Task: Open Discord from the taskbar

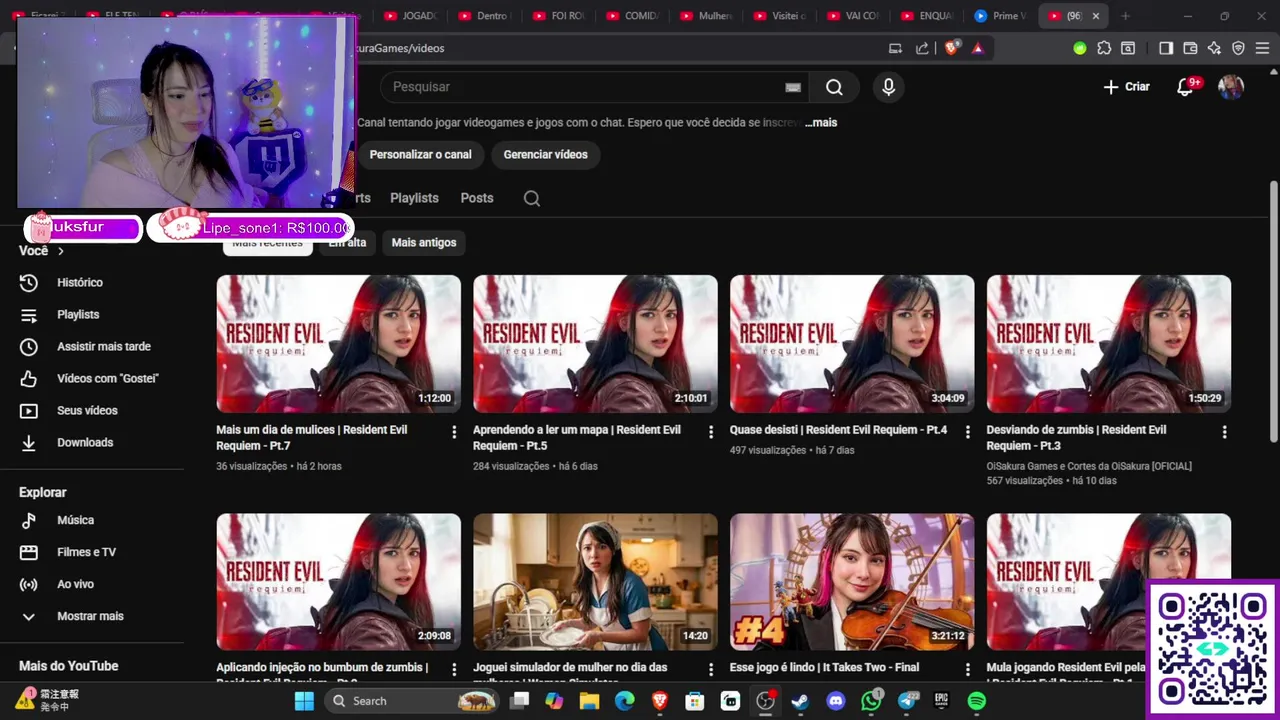Action: [836, 701]
